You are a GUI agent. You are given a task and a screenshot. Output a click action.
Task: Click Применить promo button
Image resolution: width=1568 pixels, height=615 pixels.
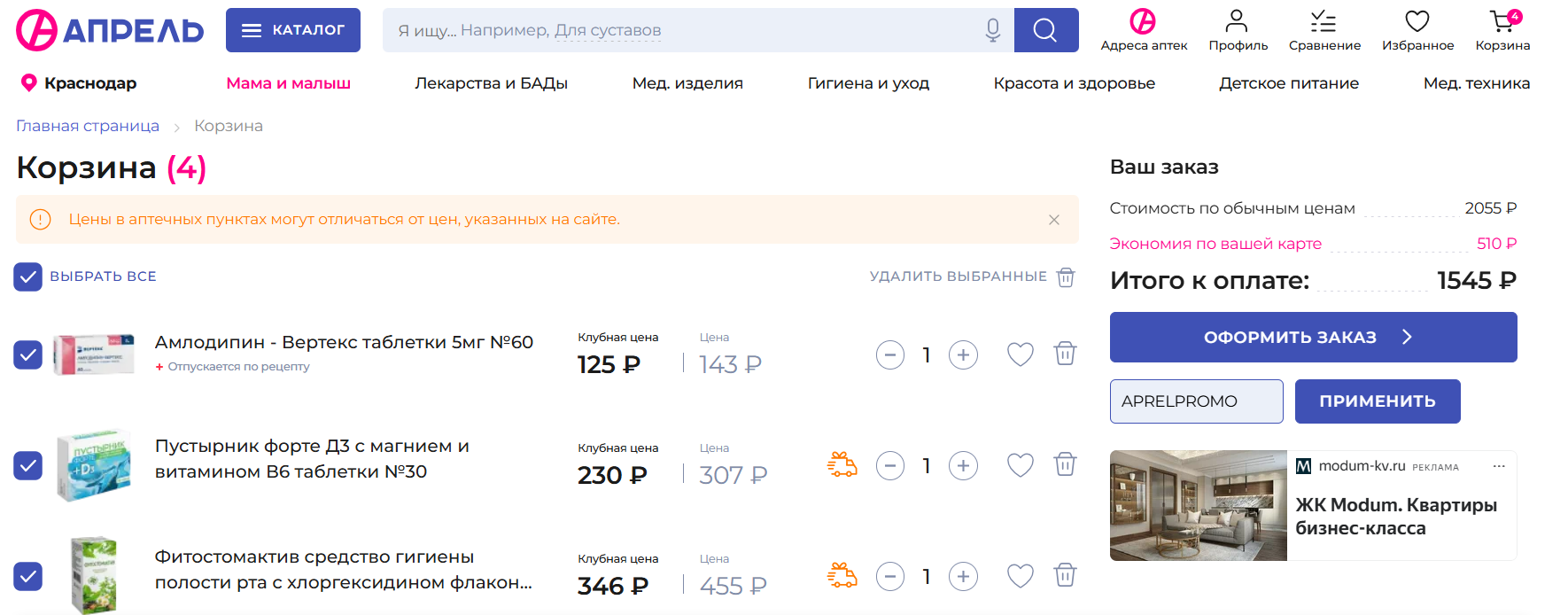(1378, 401)
